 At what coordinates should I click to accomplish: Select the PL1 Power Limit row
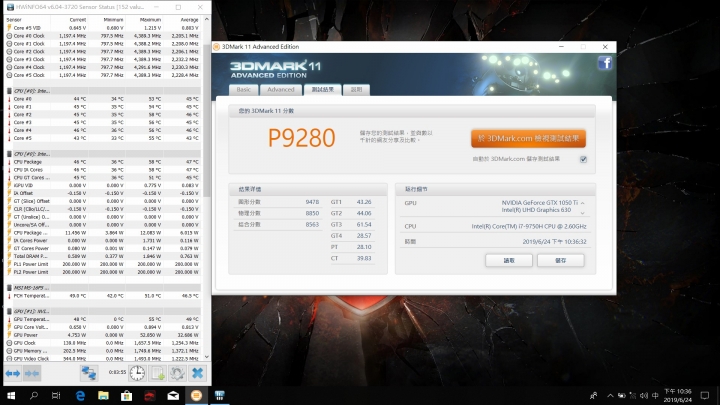pyautogui.click(x=103, y=264)
